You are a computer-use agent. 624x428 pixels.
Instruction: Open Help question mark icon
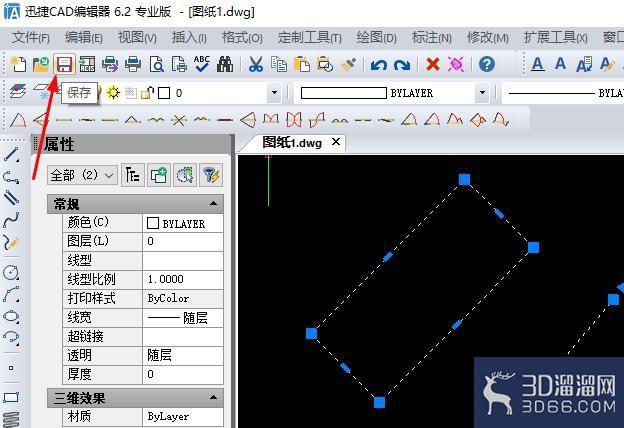[487, 64]
